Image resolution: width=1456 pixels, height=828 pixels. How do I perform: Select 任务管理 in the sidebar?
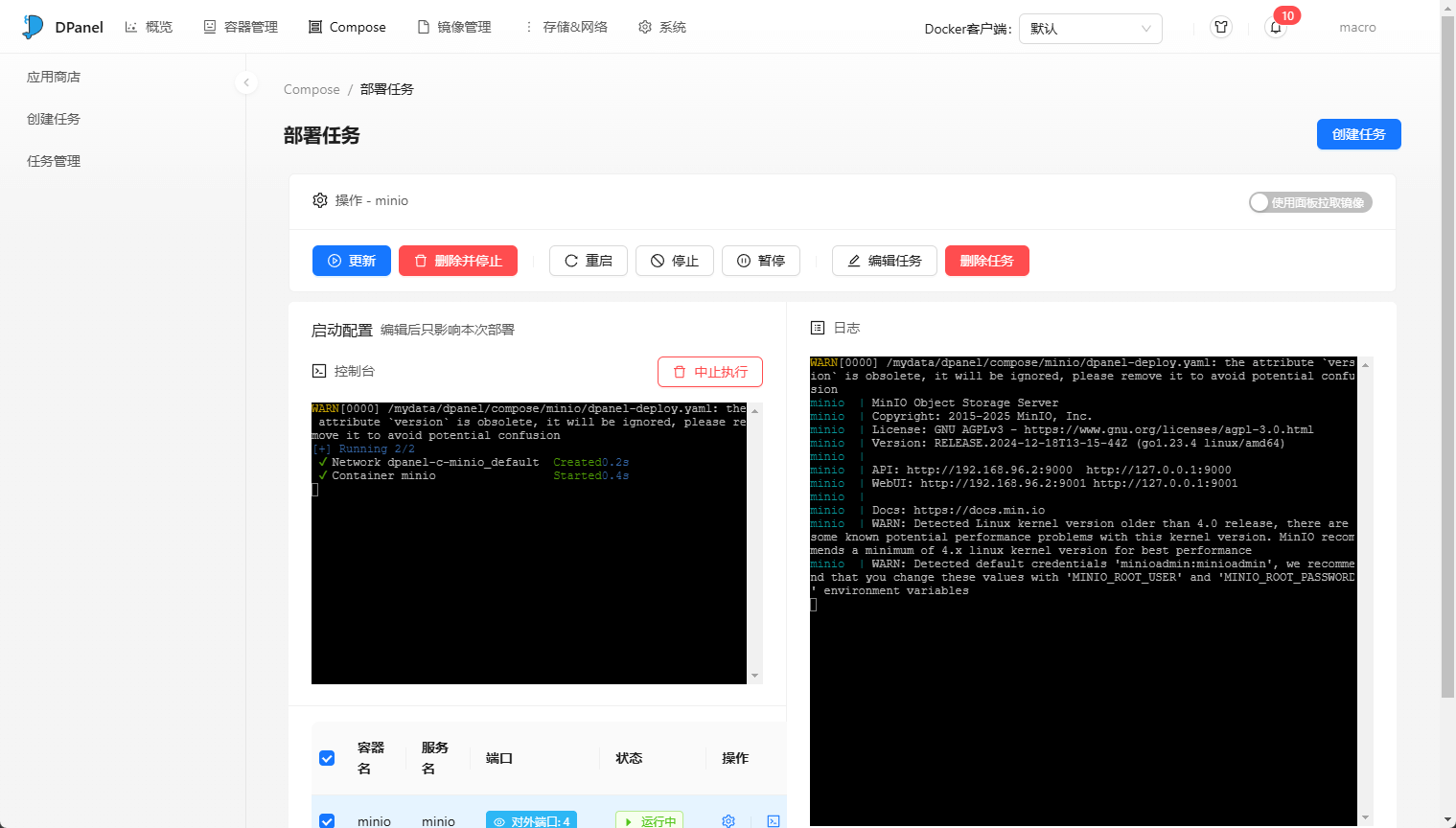tap(54, 161)
